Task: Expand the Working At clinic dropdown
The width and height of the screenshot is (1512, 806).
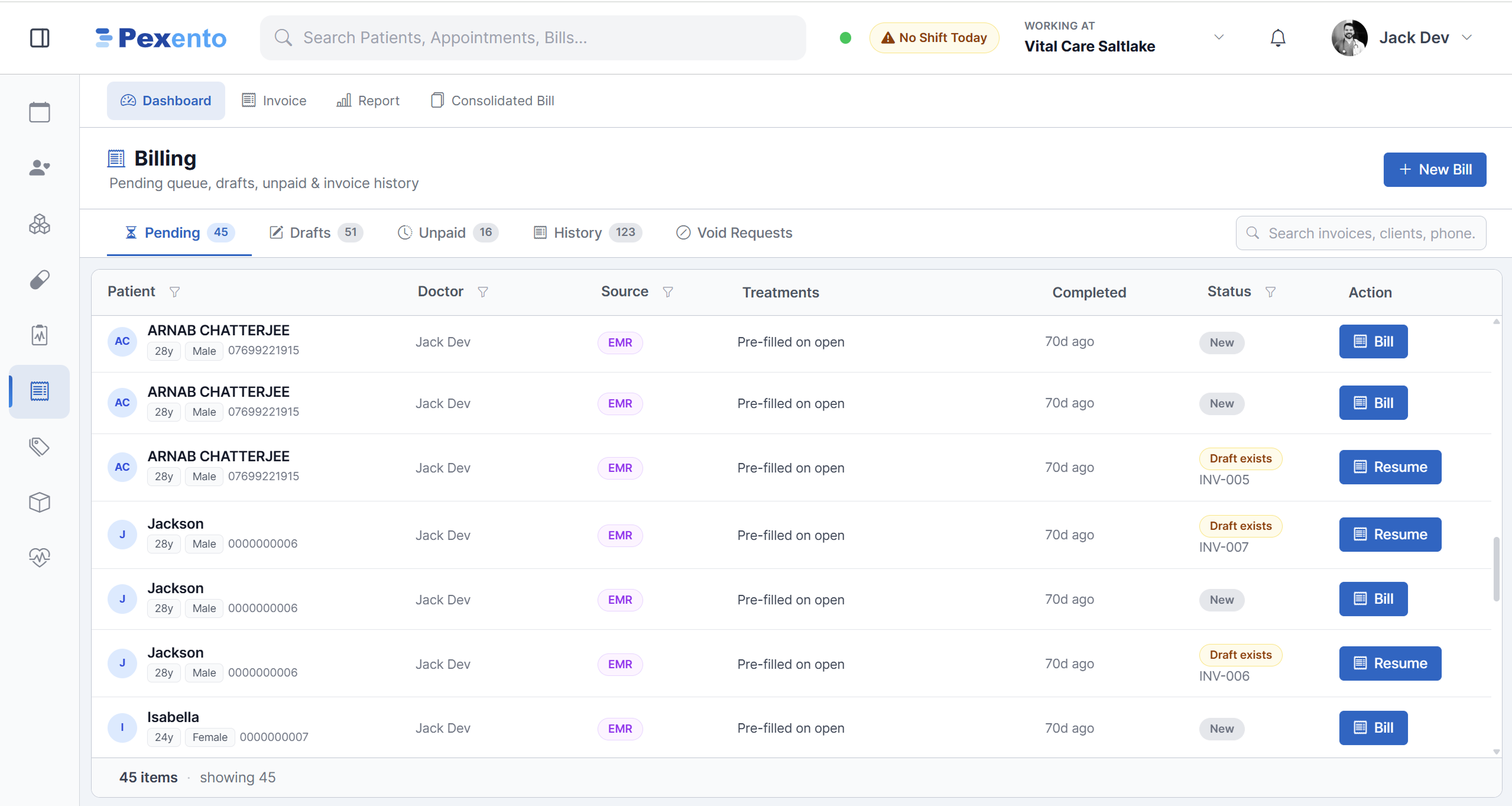Action: pyautogui.click(x=1219, y=37)
